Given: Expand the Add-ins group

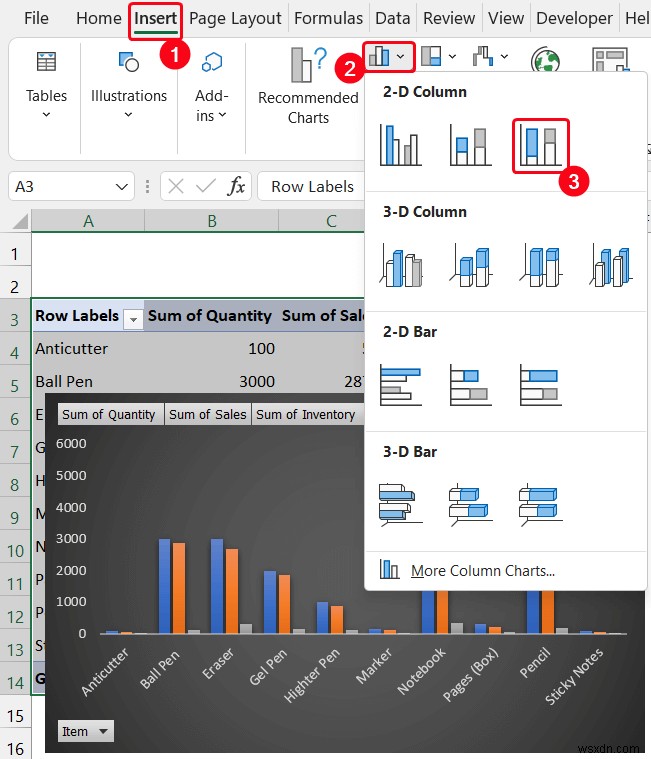Looking at the screenshot, I should pos(212,85).
